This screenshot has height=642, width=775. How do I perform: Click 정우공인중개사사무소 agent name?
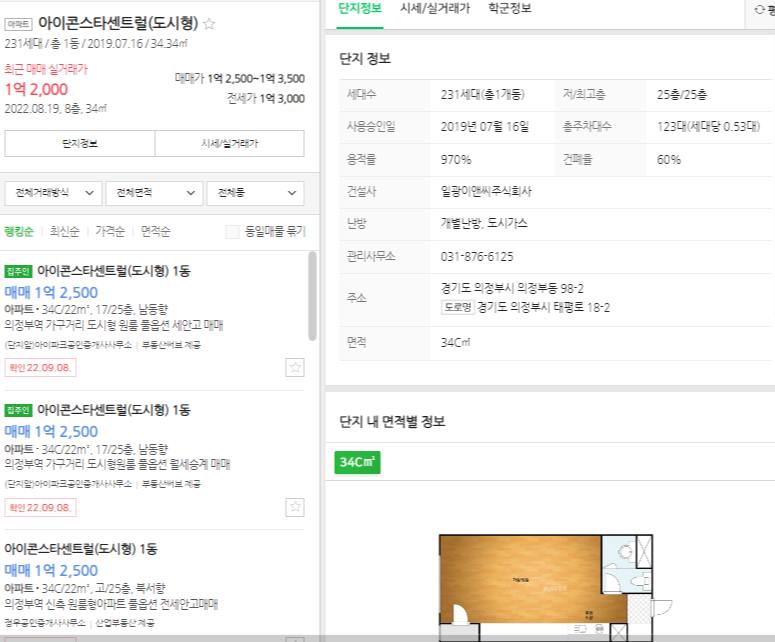pyautogui.click(x=45, y=623)
